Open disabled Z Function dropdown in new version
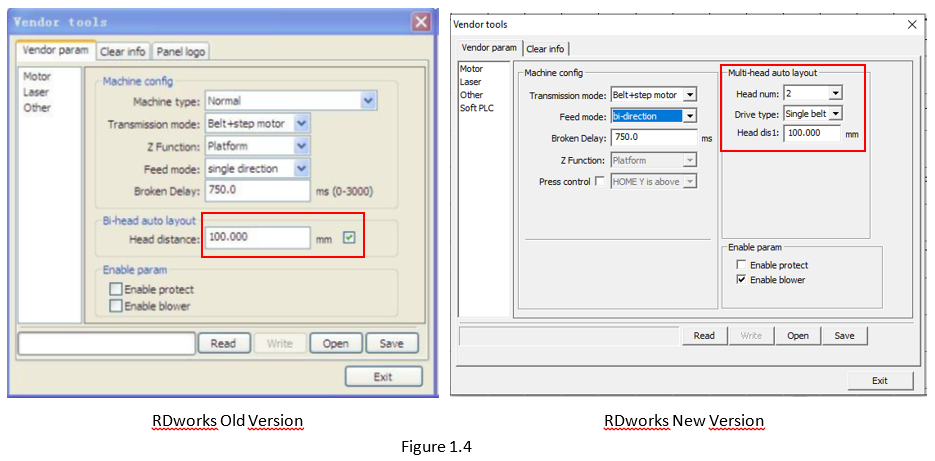This screenshot has width=935, height=461. [x=654, y=160]
